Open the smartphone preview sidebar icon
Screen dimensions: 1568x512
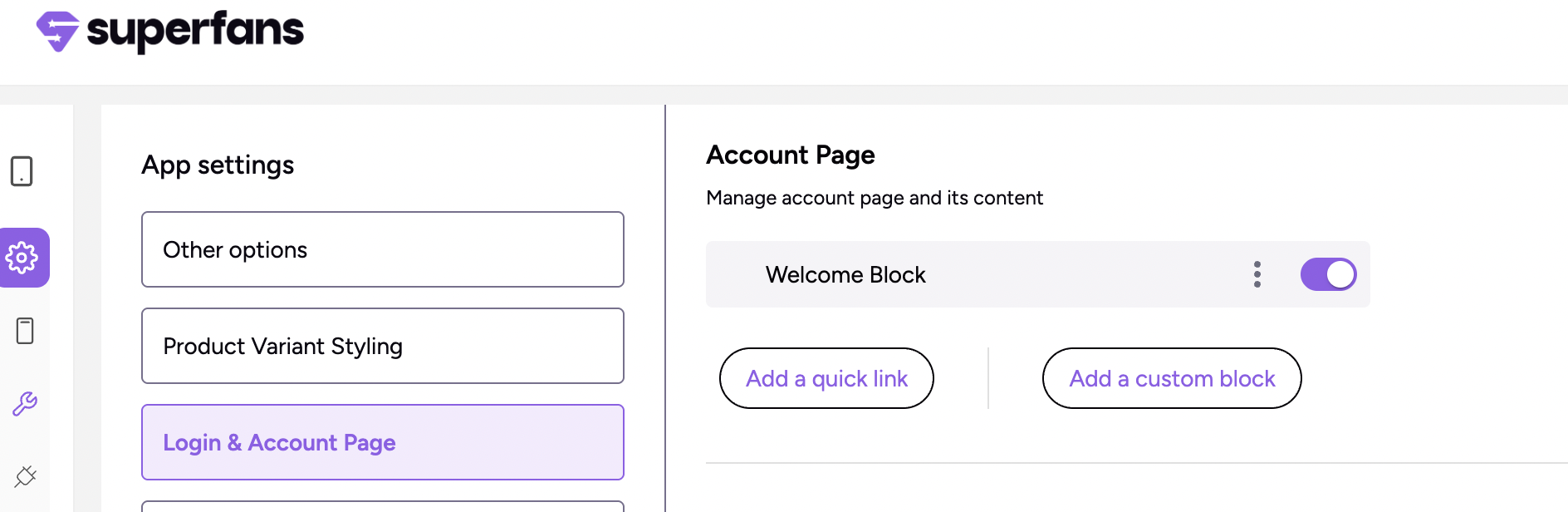pos(25,331)
